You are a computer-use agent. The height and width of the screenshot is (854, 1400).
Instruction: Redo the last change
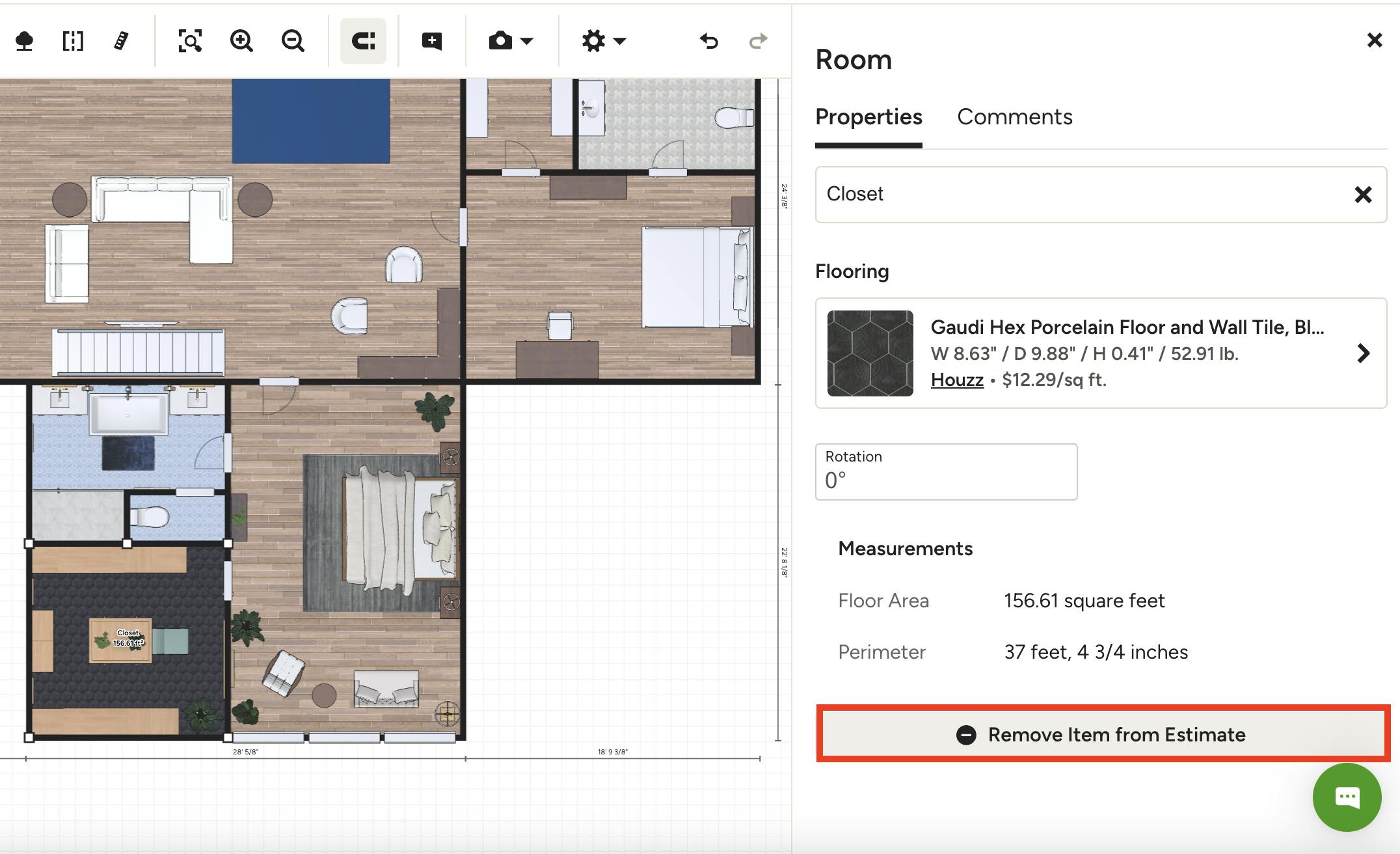click(x=759, y=41)
